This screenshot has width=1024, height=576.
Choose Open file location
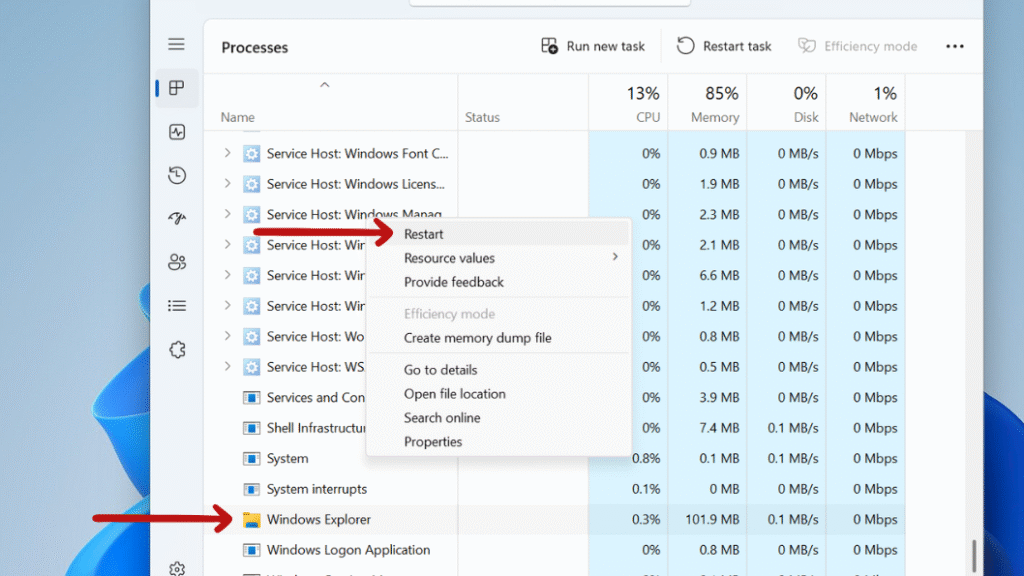coord(498,394)
